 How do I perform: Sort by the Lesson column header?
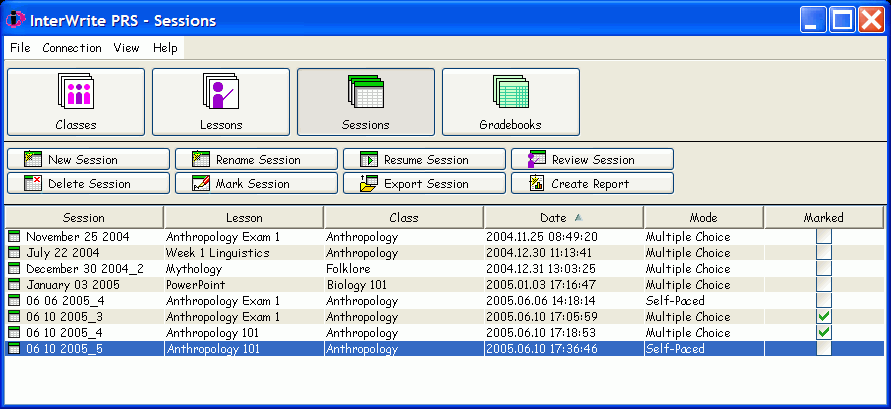244,218
